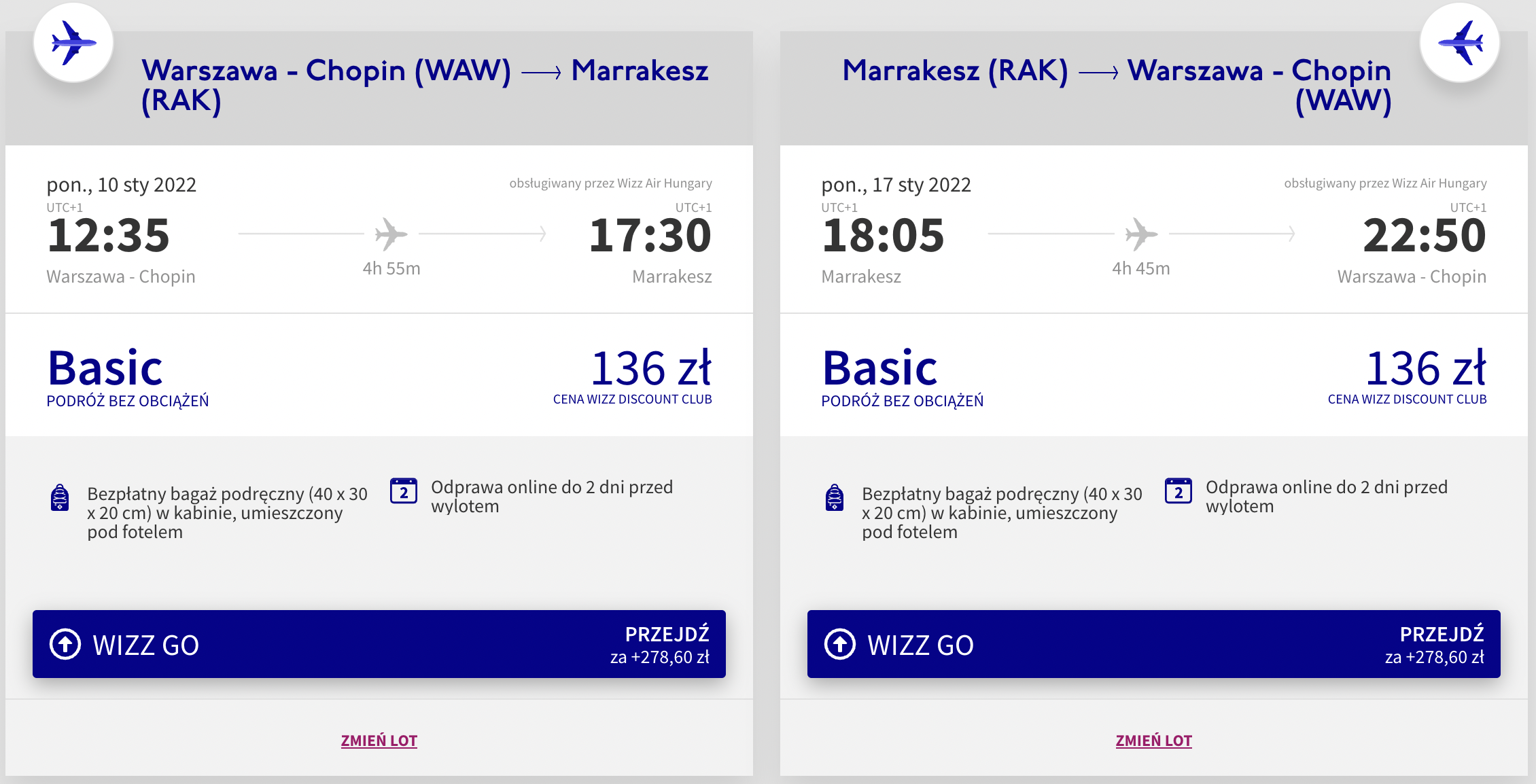Select the Basic fare label on the outbound flight
Image resolution: width=1536 pixels, height=784 pixels.
pyautogui.click(x=105, y=368)
